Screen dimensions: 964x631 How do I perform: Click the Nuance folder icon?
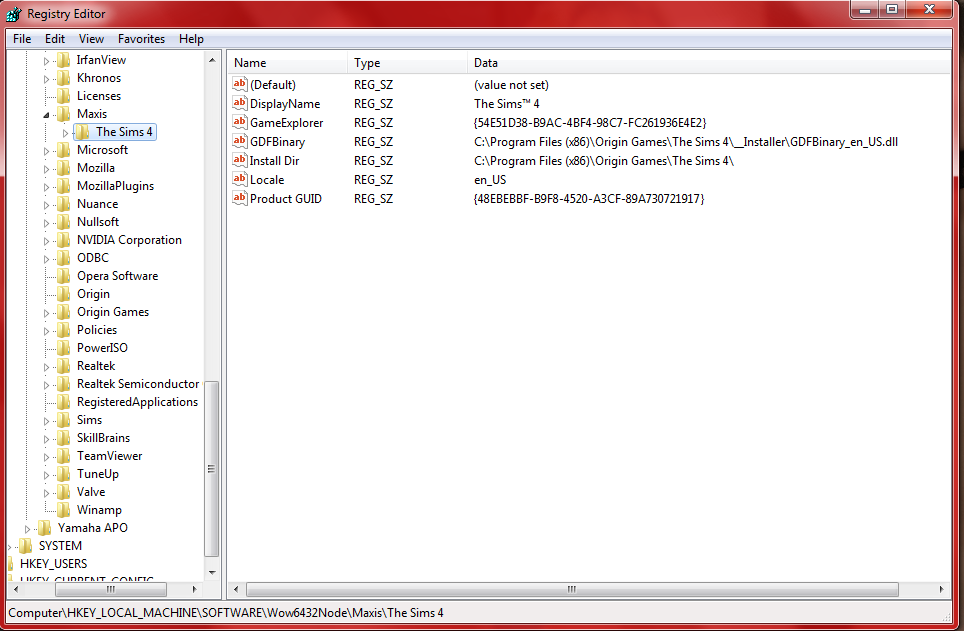[x=63, y=204]
